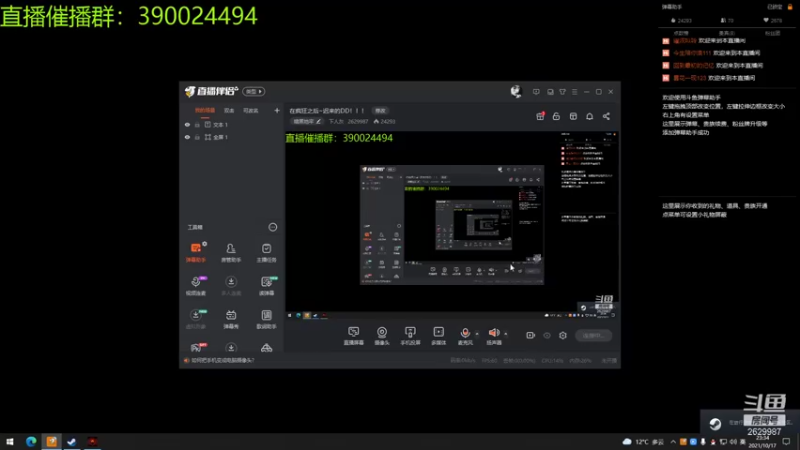Click the 12°C weather widget
Screen dimensions: 800x450
[643, 442]
